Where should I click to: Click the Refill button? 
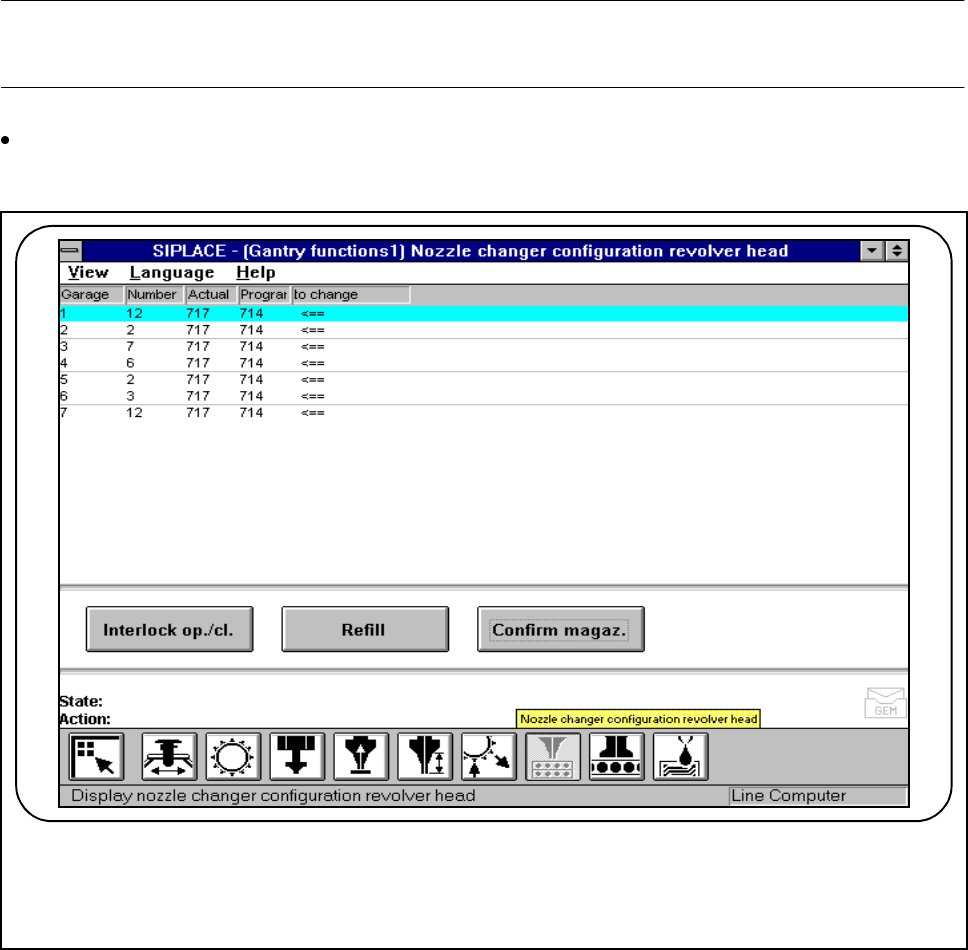point(365,629)
